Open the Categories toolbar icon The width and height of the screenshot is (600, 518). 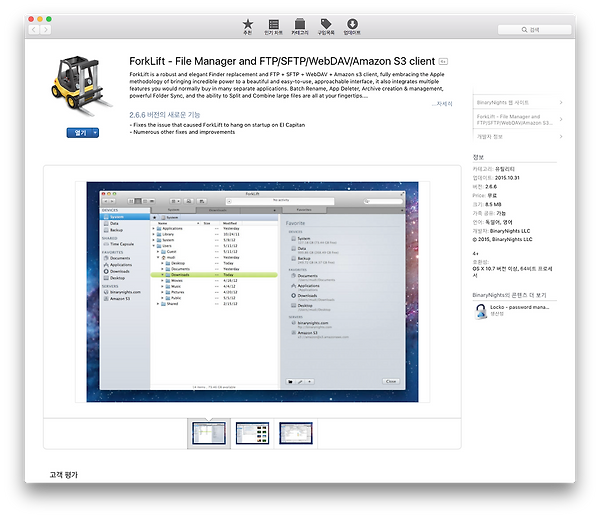coord(300,26)
